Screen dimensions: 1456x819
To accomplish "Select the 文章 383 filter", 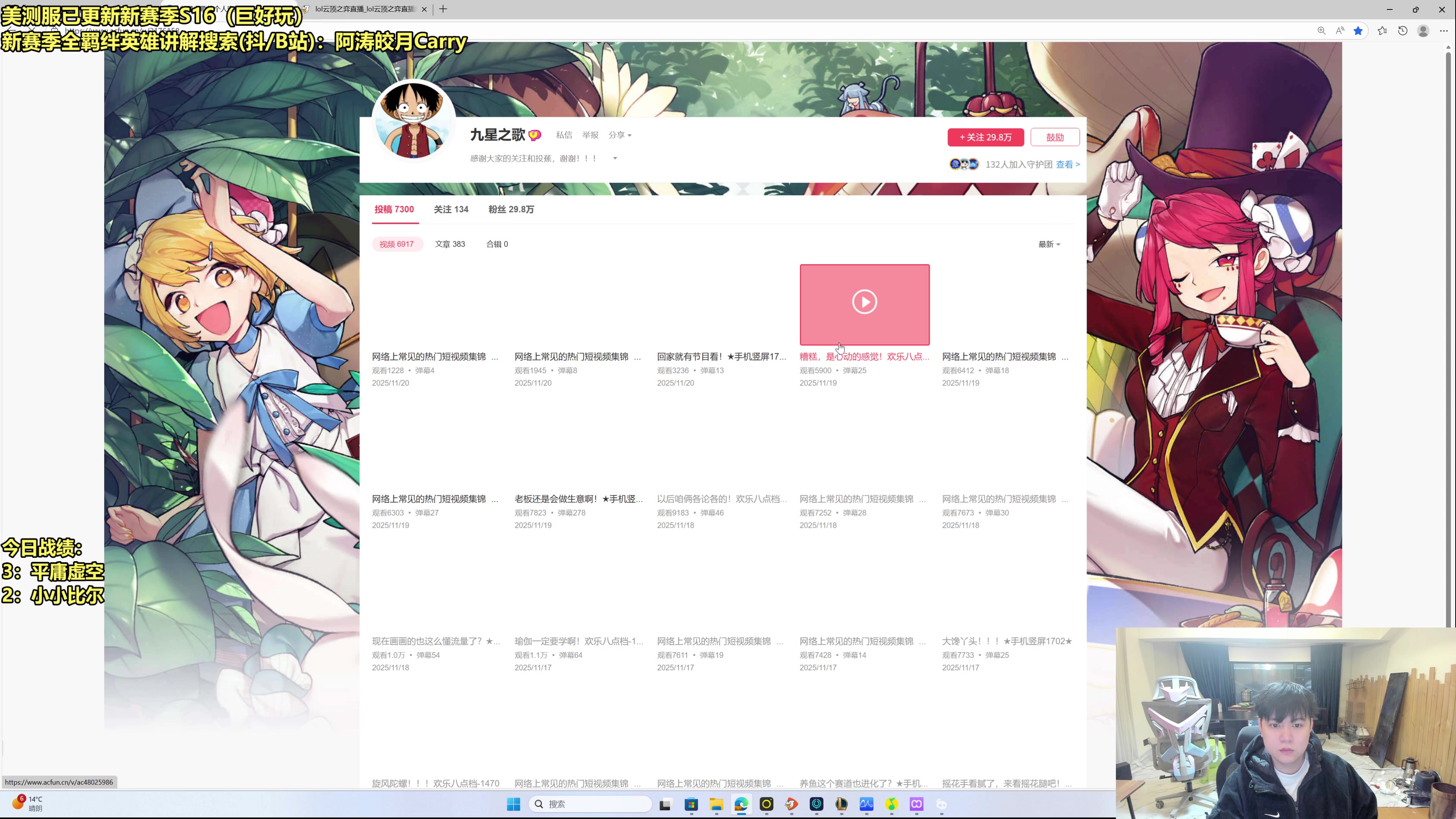I will [450, 243].
